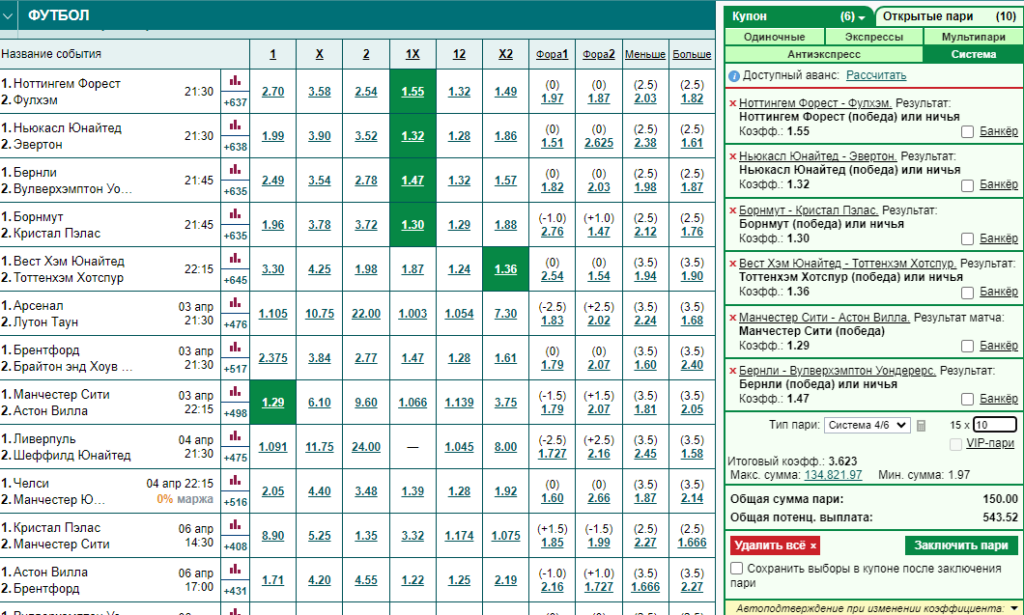Select the Система tab
Viewport: 1024px width, 615px height.
click(x=973, y=54)
